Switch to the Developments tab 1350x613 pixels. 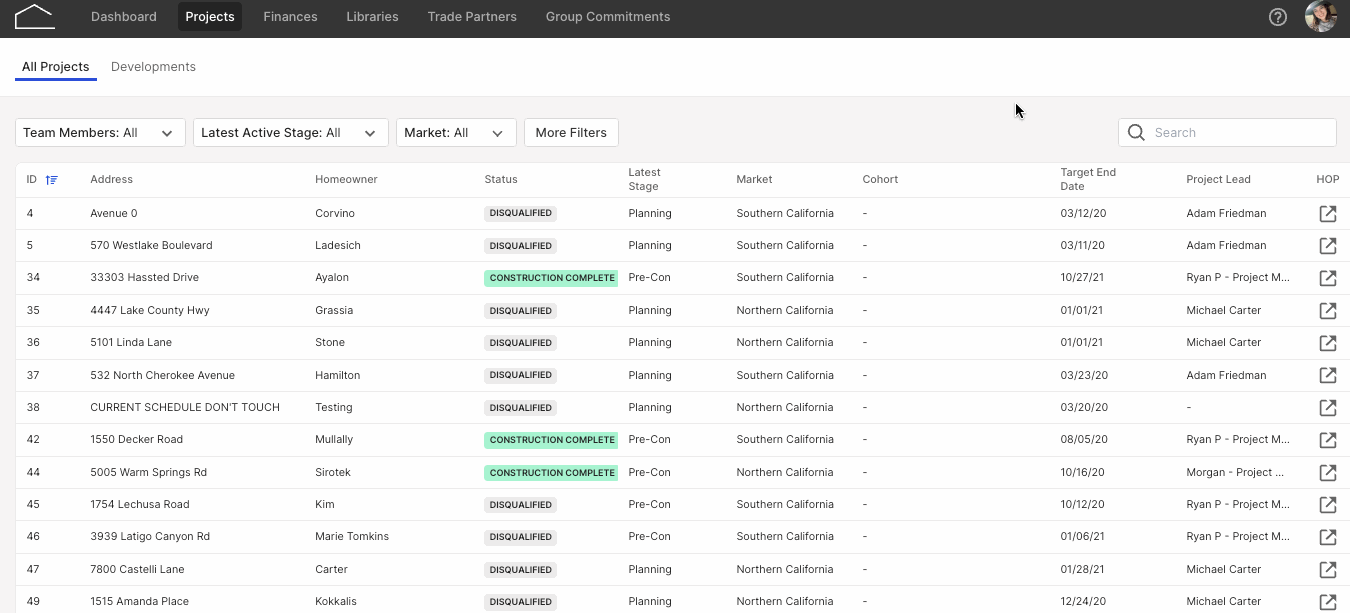click(153, 67)
